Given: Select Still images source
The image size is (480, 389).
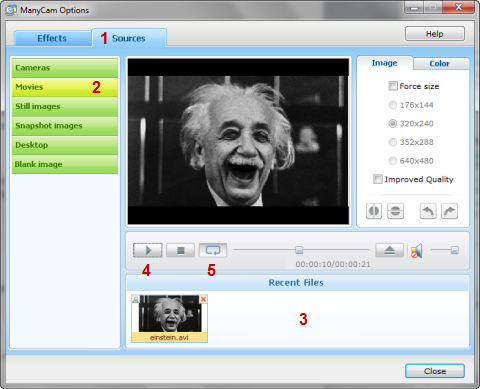Looking at the screenshot, I should [x=65, y=106].
